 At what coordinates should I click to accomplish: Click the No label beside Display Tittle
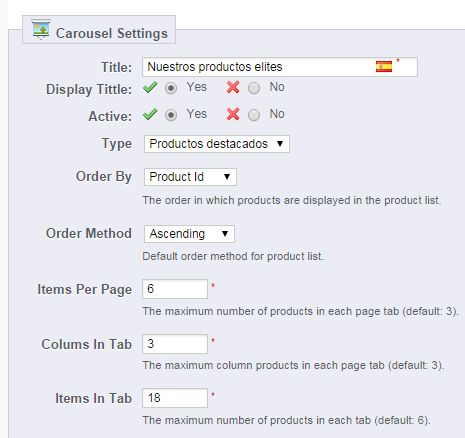[277, 87]
